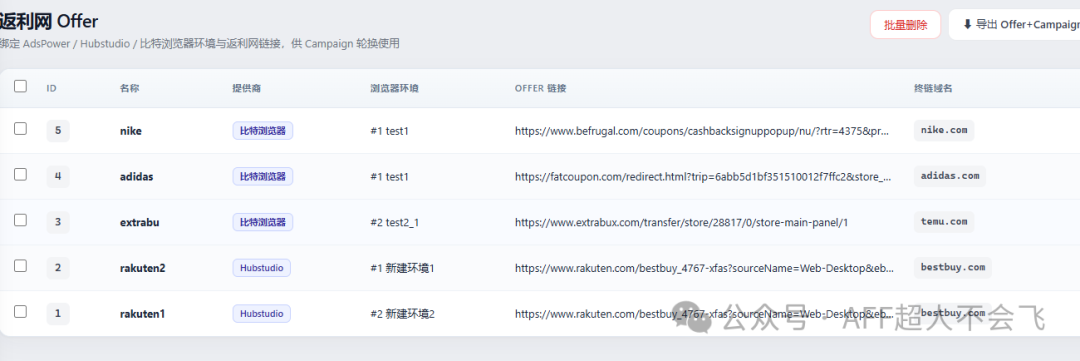
Task: Click the bestbuy.com tag in rakuten2 row
Action: 953,267
